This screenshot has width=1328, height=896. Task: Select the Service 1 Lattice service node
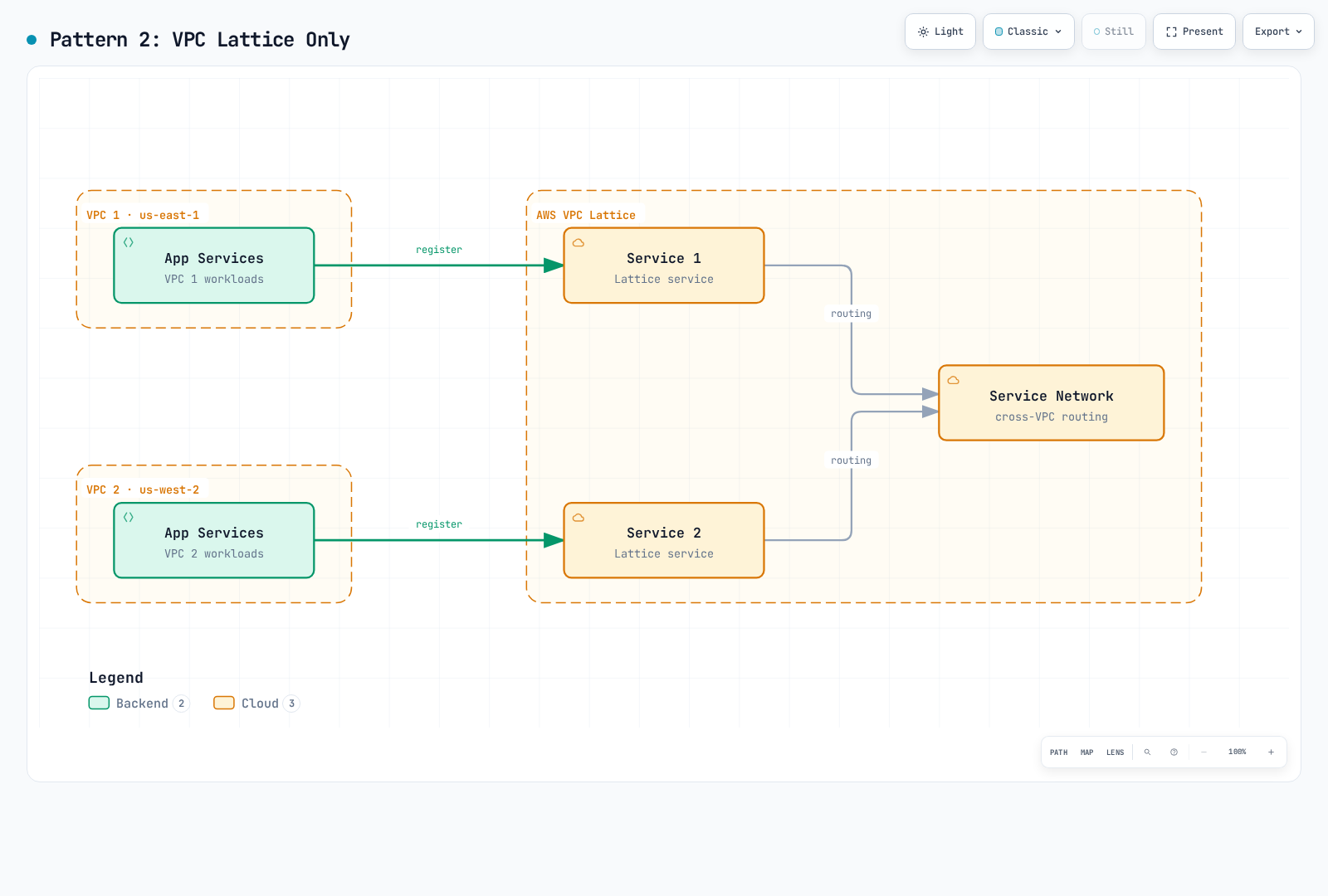[x=664, y=265]
